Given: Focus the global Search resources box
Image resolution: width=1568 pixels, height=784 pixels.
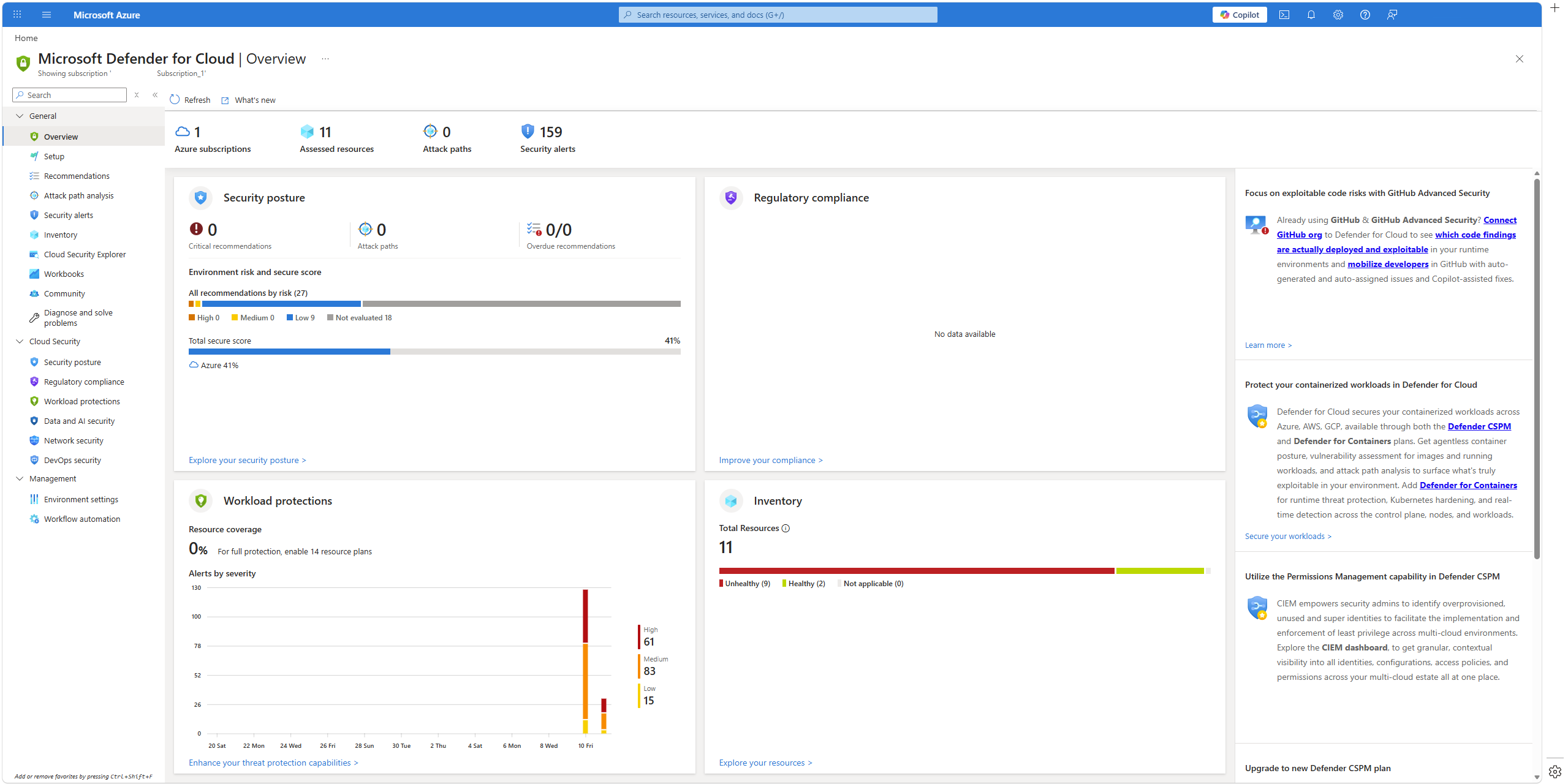Looking at the screenshot, I should click(x=778, y=15).
